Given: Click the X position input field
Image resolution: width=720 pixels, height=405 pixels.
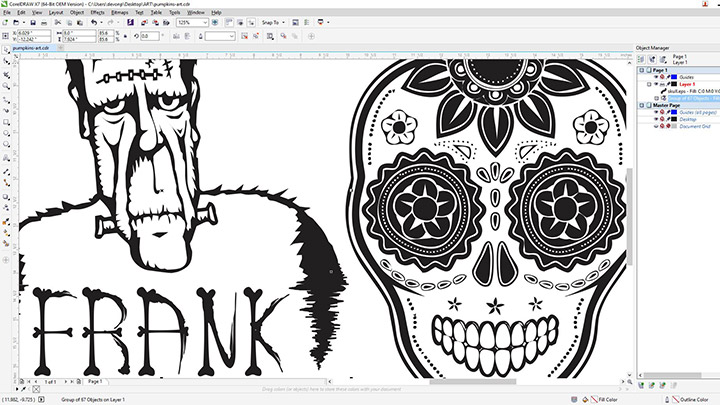Looking at the screenshot, I should [x=34, y=33].
